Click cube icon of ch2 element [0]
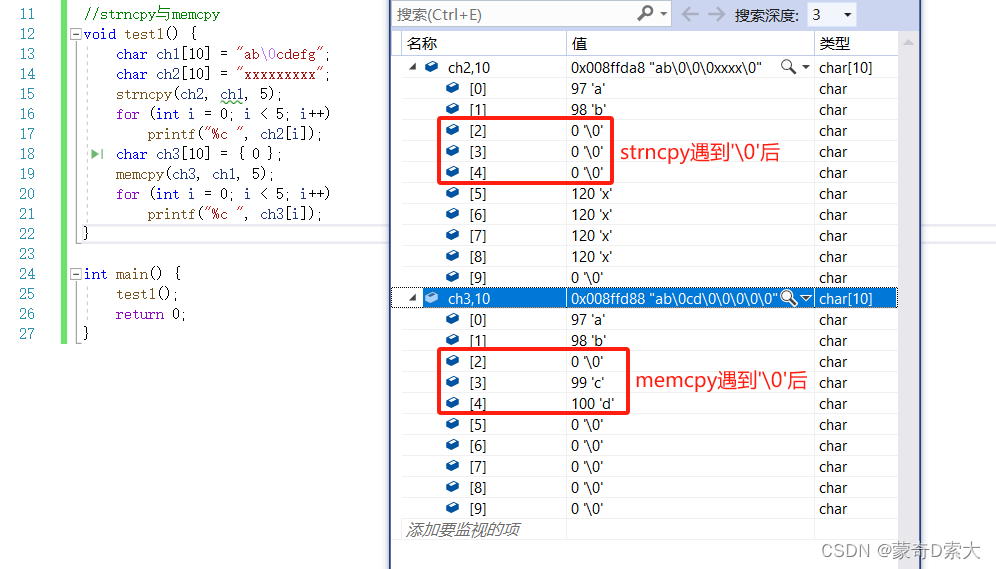 (x=452, y=88)
